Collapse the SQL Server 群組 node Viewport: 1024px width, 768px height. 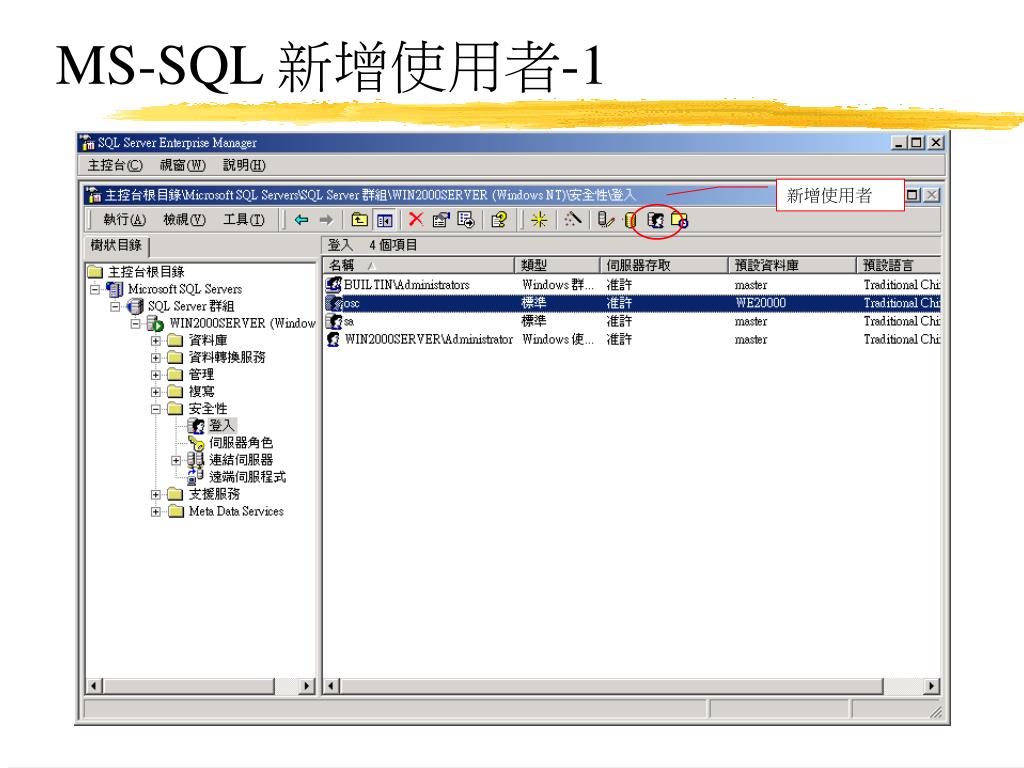116,306
